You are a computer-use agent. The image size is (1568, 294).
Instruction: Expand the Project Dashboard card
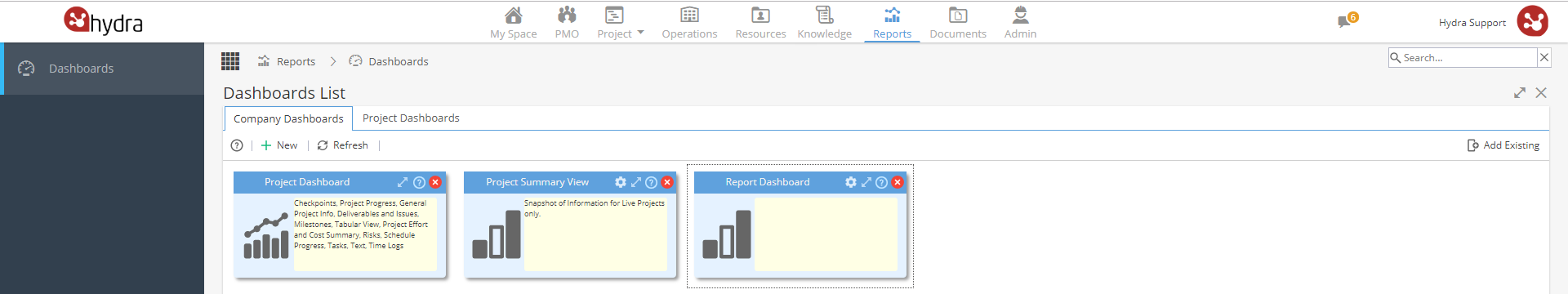coord(403,182)
